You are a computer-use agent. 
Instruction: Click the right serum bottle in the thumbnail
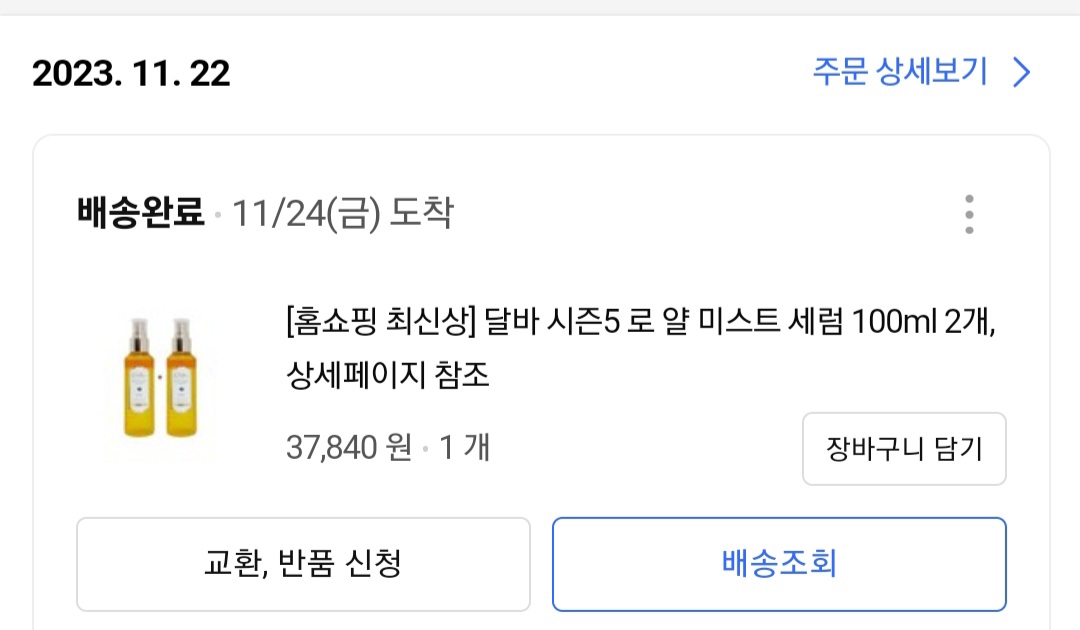[181, 378]
